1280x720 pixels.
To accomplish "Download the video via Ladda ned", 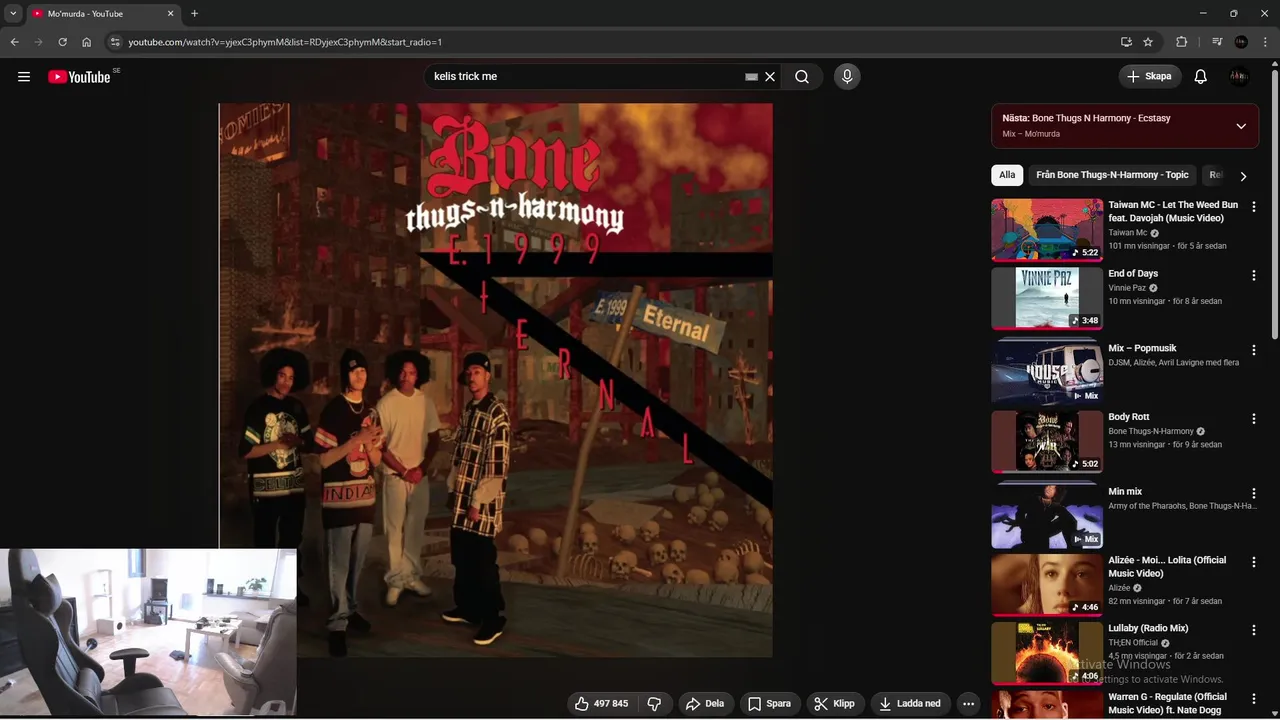I will point(910,704).
